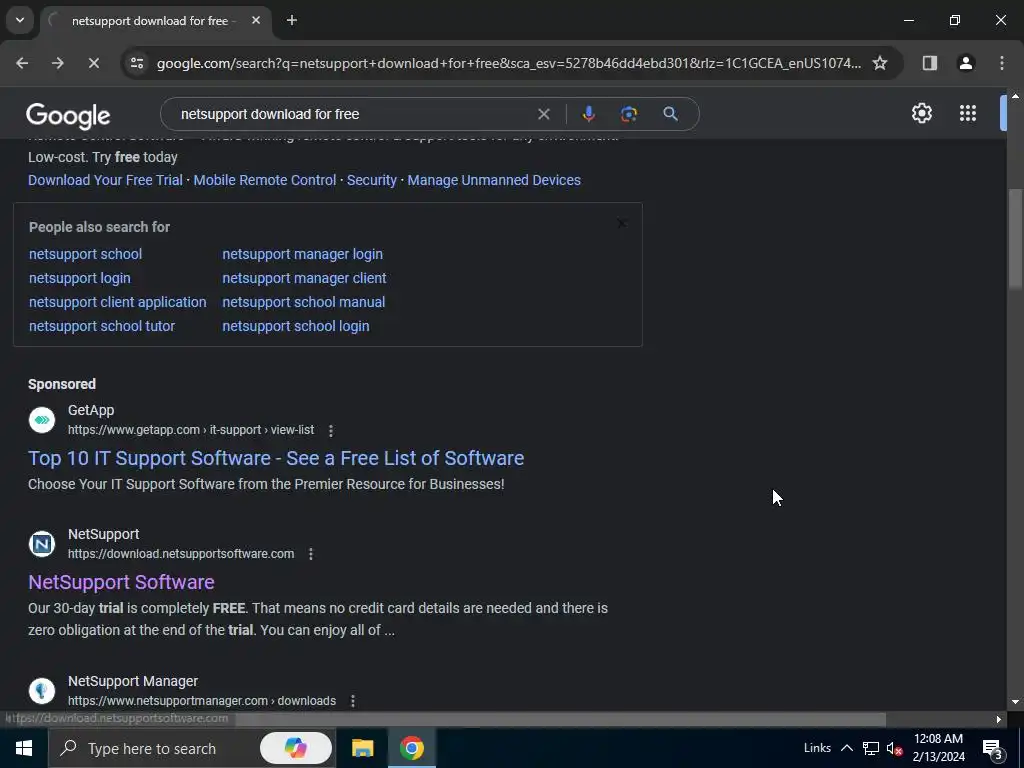1024x768 pixels.
Task: Open the tab search dropdown arrow
Action: (20, 20)
